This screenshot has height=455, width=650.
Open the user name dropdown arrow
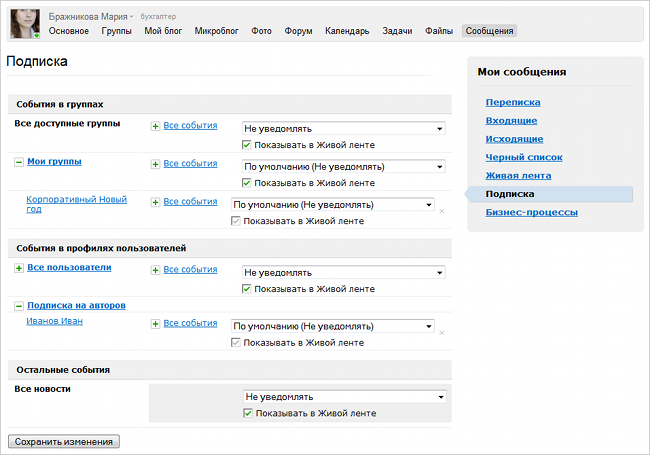[x=131, y=18]
